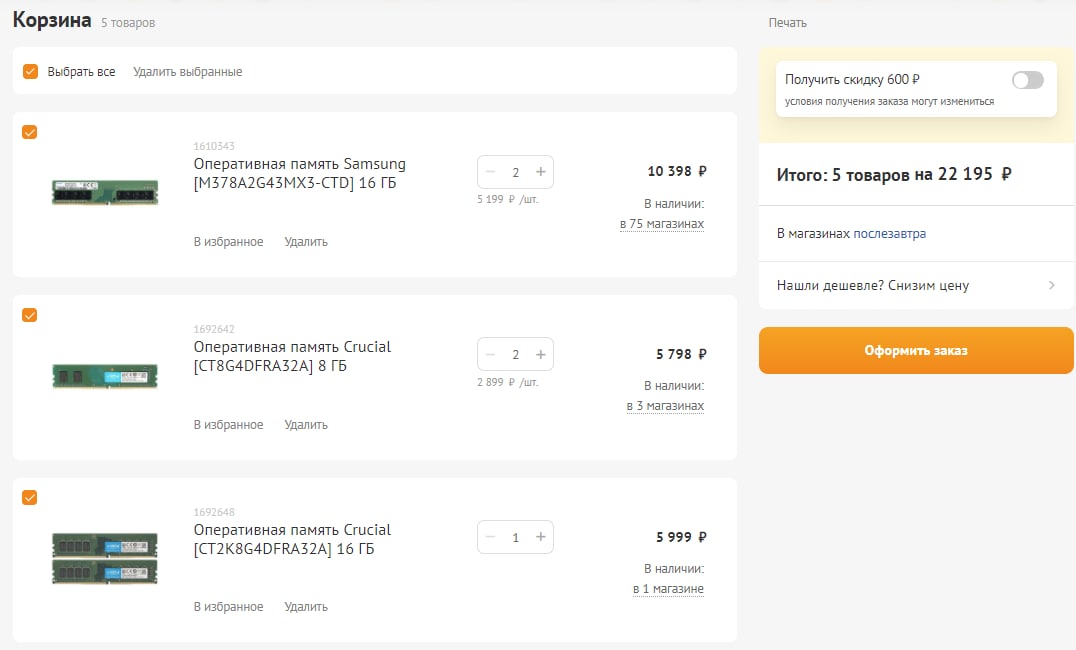The width and height of the screenshot is (1076, 650).
Task: Open the Samsung memory product thumbnail
Action: click(x=105, y=192)
